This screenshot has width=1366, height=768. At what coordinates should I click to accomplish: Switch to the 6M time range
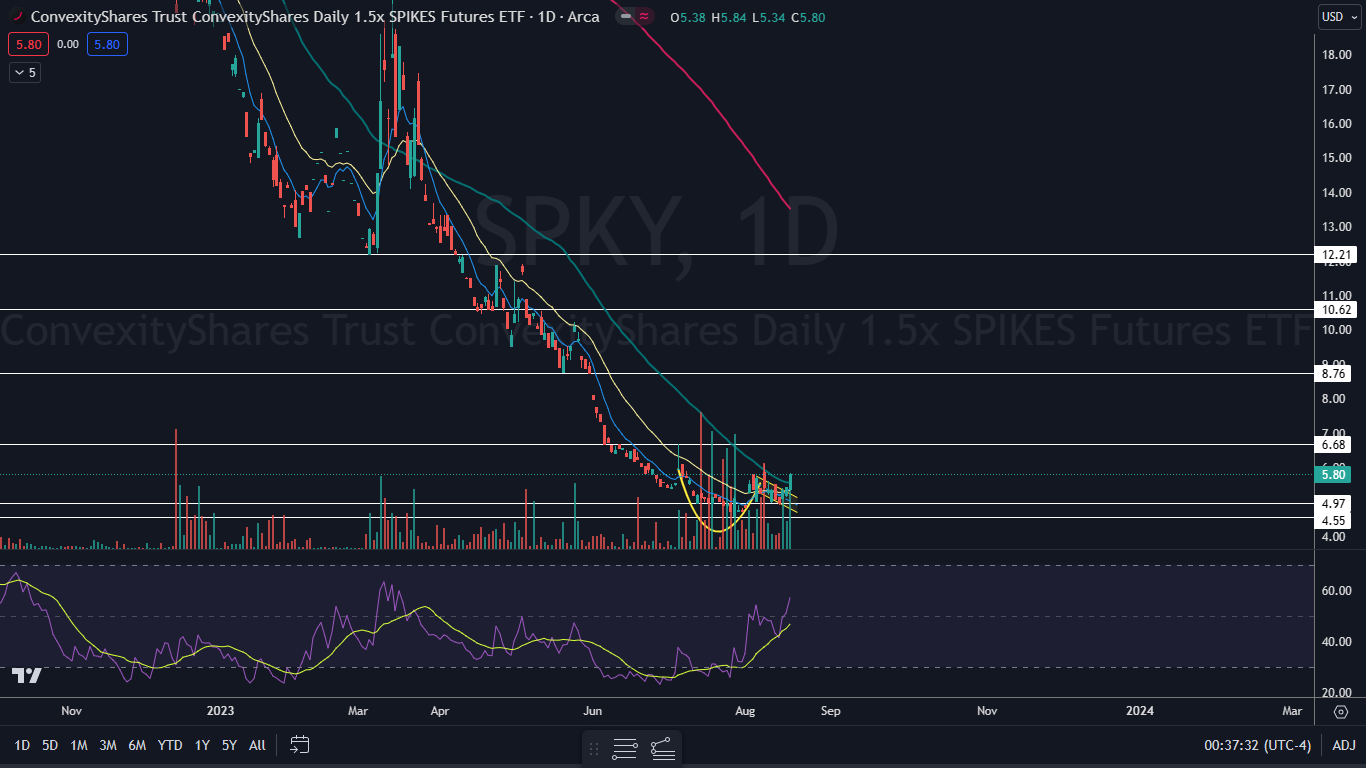coord(138,745)
